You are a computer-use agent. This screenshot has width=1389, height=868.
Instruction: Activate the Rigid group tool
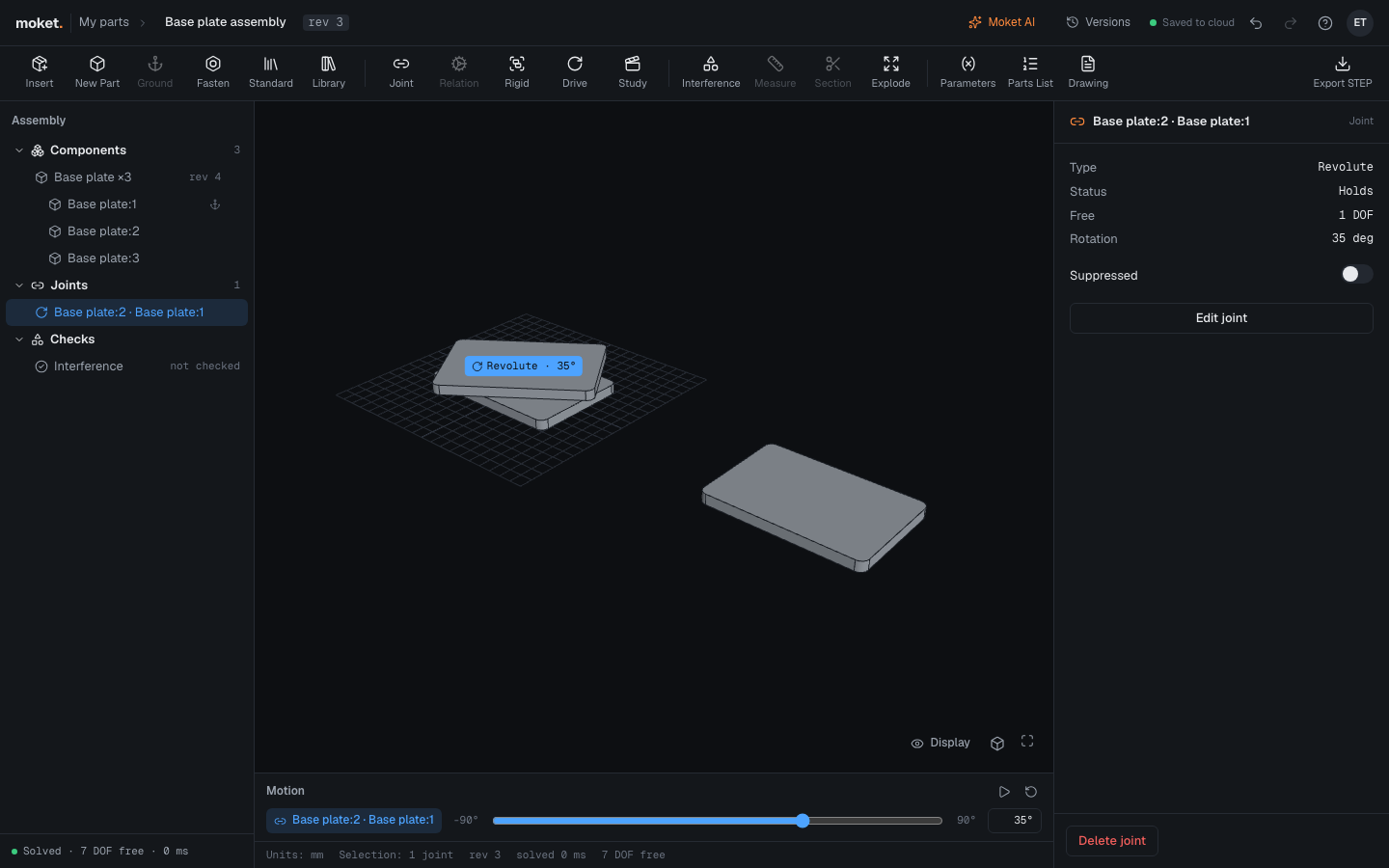pos(517,72)
